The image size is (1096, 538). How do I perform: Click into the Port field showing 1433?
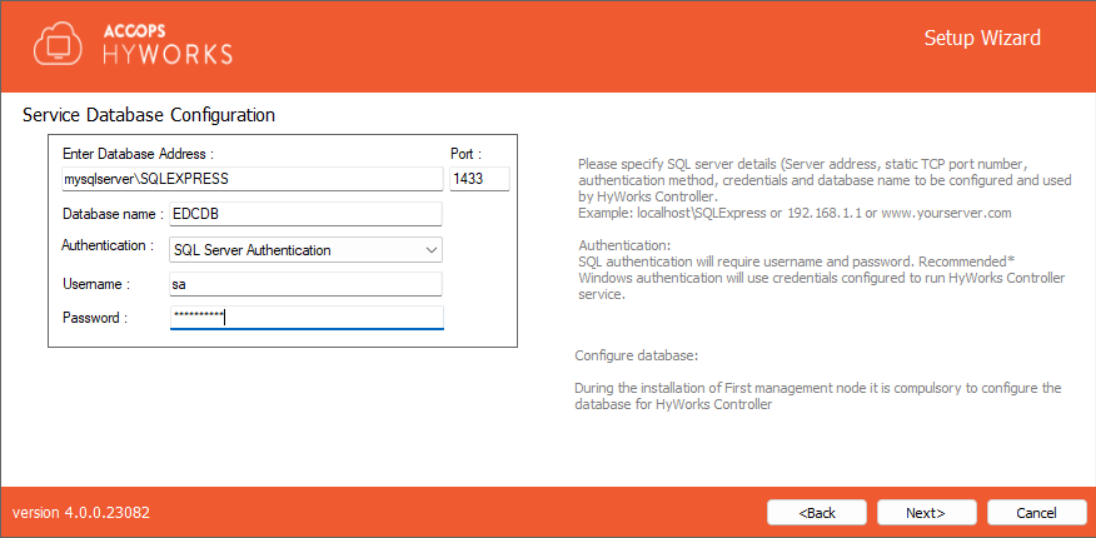(479, 179)
